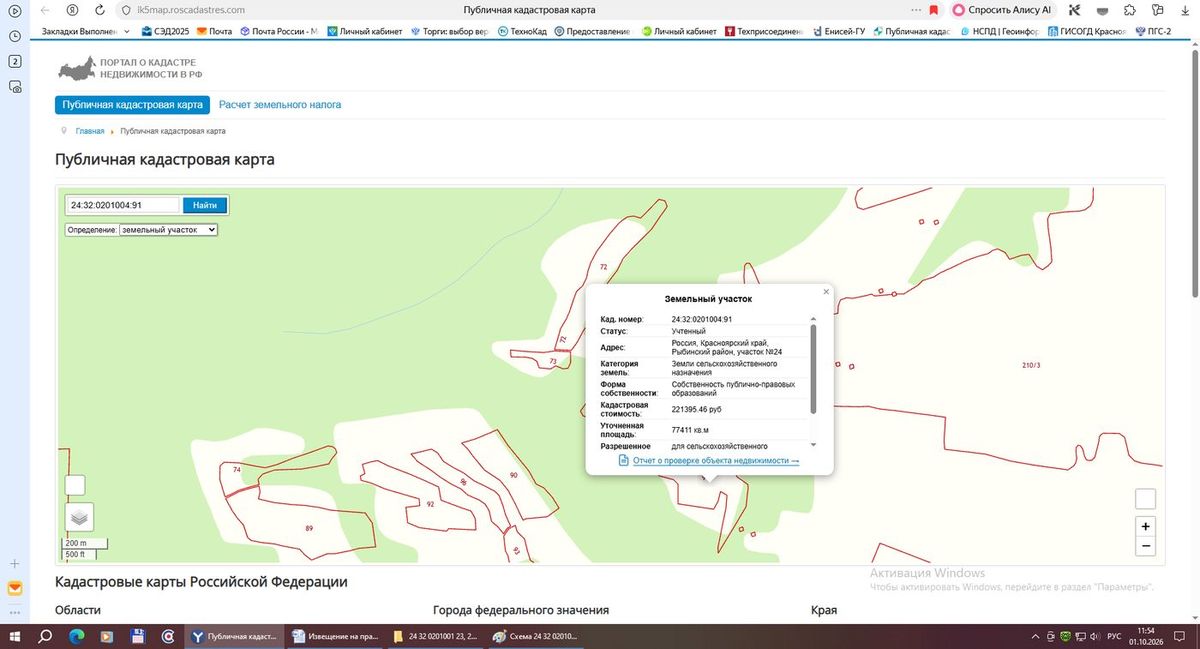Viewport: 1200px width, 649px height.
Task: Open the Извещение document in taskbar
Action: tap(334, 636)
